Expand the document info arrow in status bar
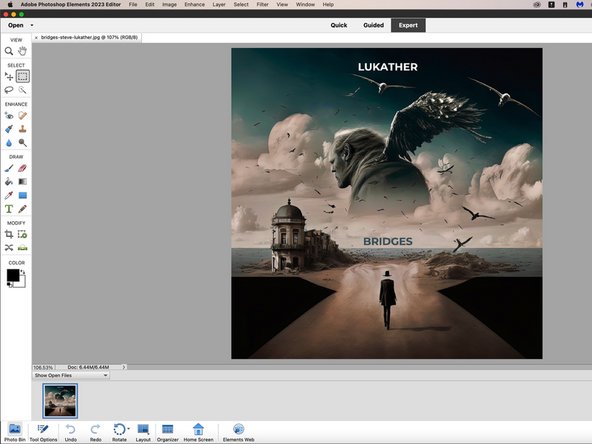The height and width of the screenshot is (444, 592). 124,367
